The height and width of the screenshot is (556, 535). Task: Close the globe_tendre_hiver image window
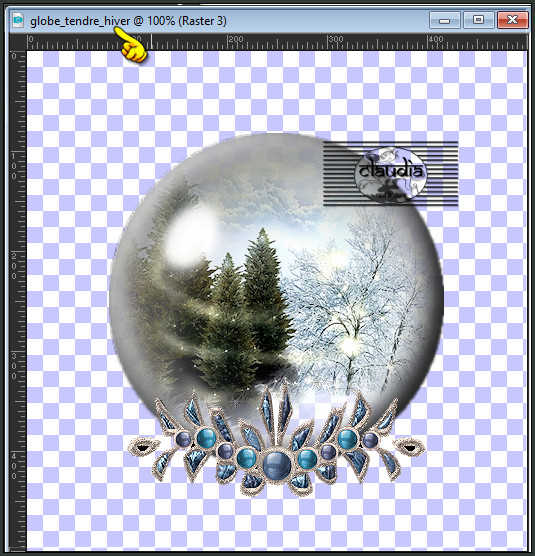click(512, 20)
